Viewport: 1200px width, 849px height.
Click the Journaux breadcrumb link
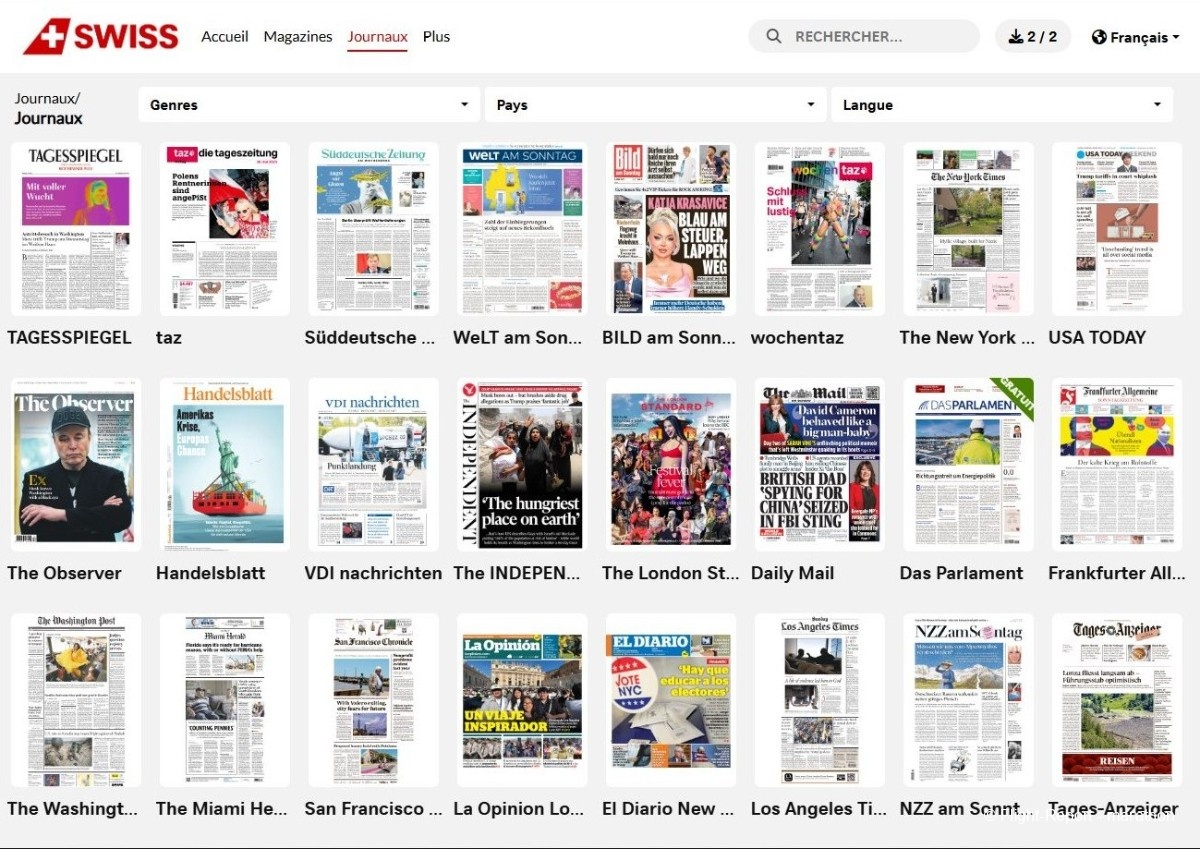47,98
